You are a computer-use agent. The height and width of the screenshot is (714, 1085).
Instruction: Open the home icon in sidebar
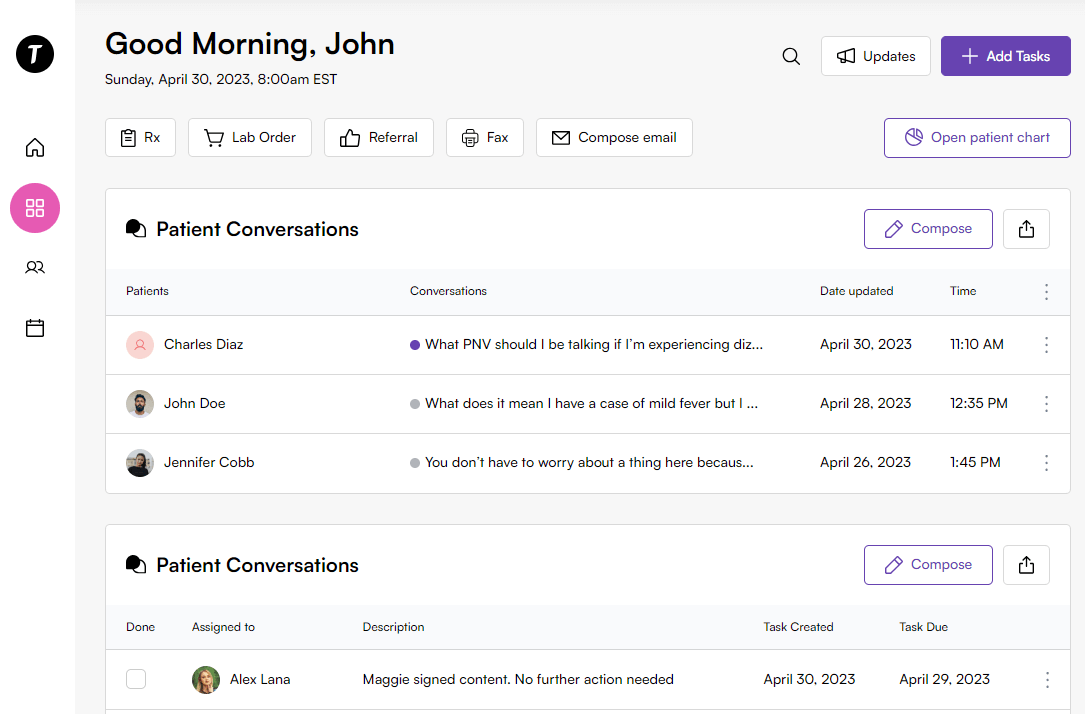[x=35, y=148]
